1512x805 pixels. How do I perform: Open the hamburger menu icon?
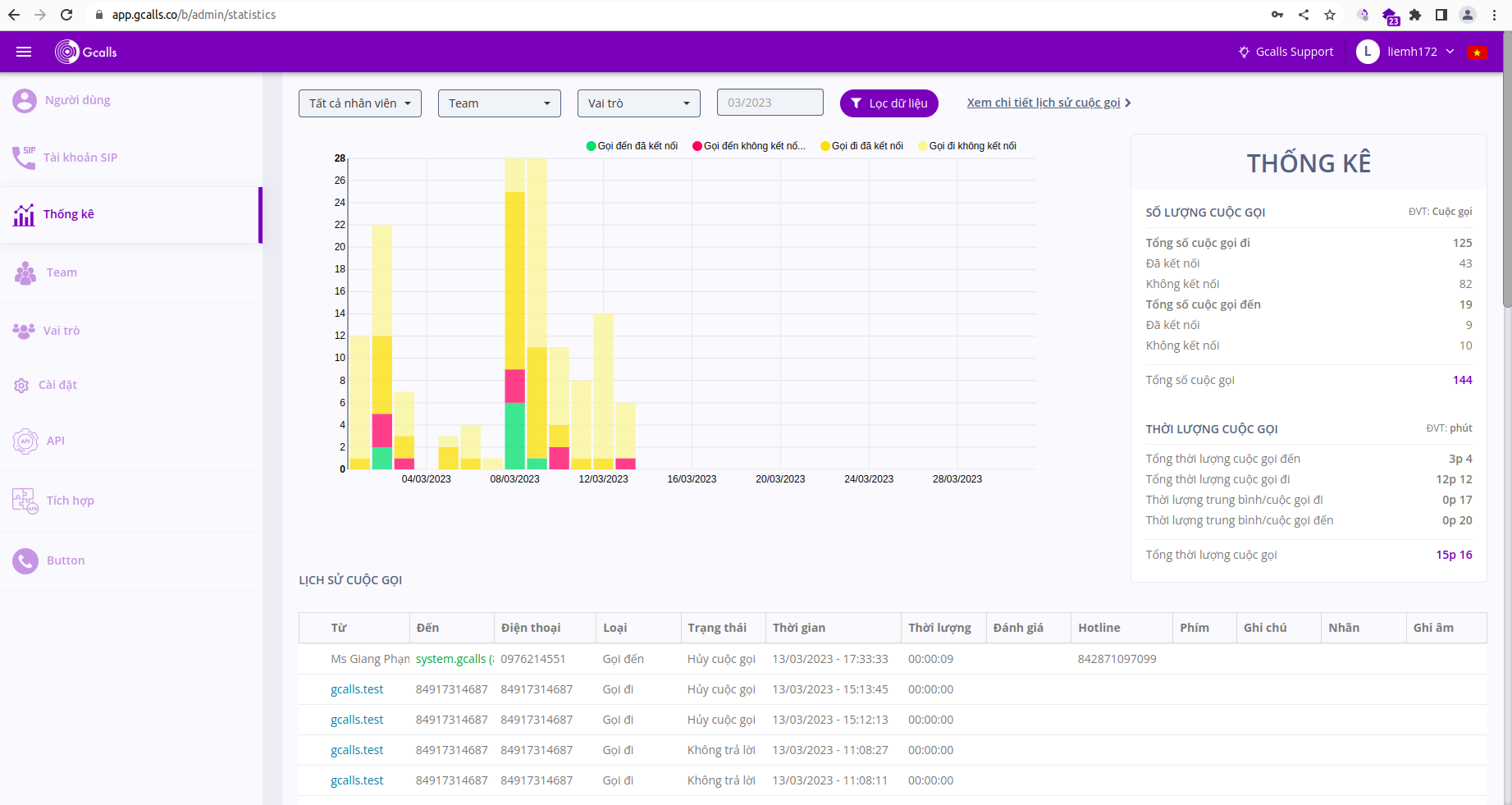[24, 52]
